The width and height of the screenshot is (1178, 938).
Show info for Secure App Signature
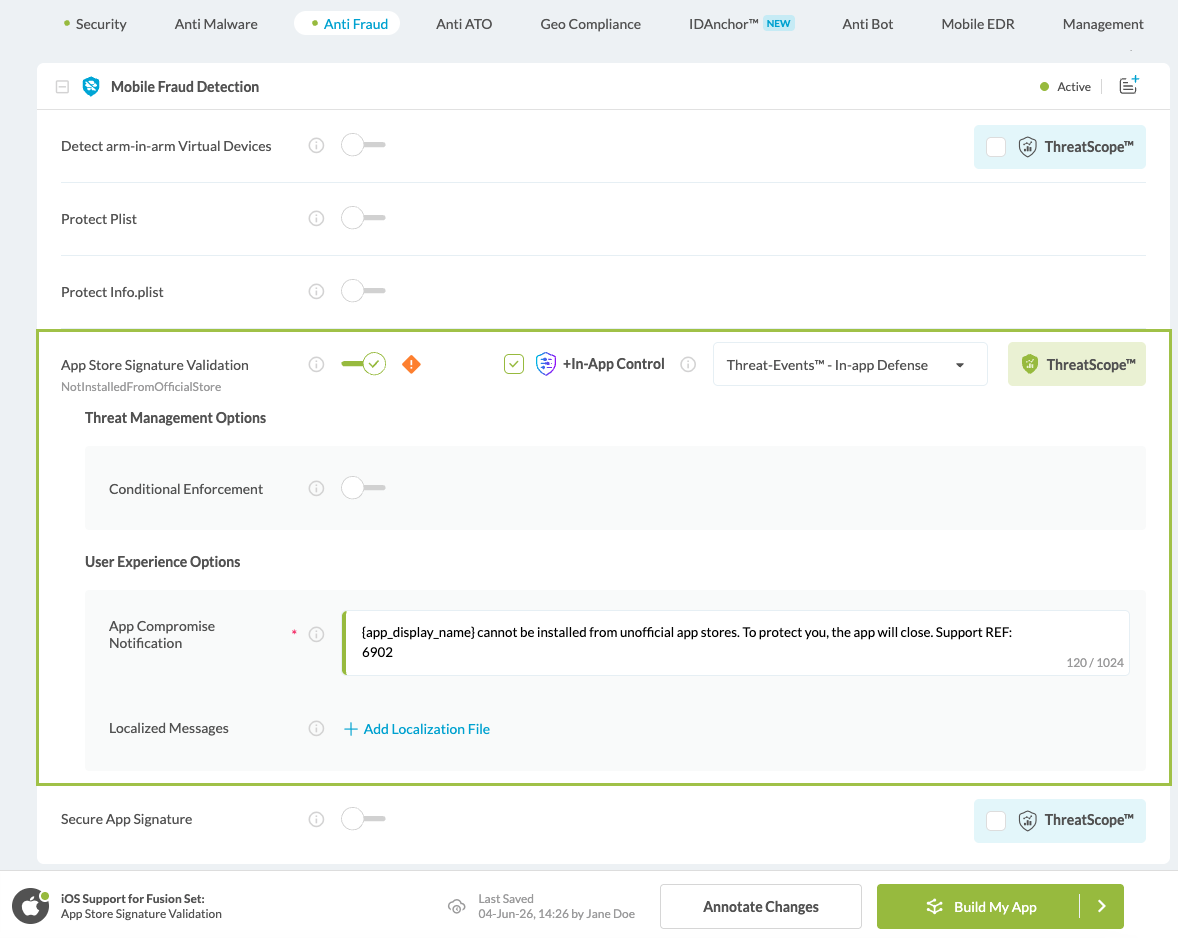[316, 819]
